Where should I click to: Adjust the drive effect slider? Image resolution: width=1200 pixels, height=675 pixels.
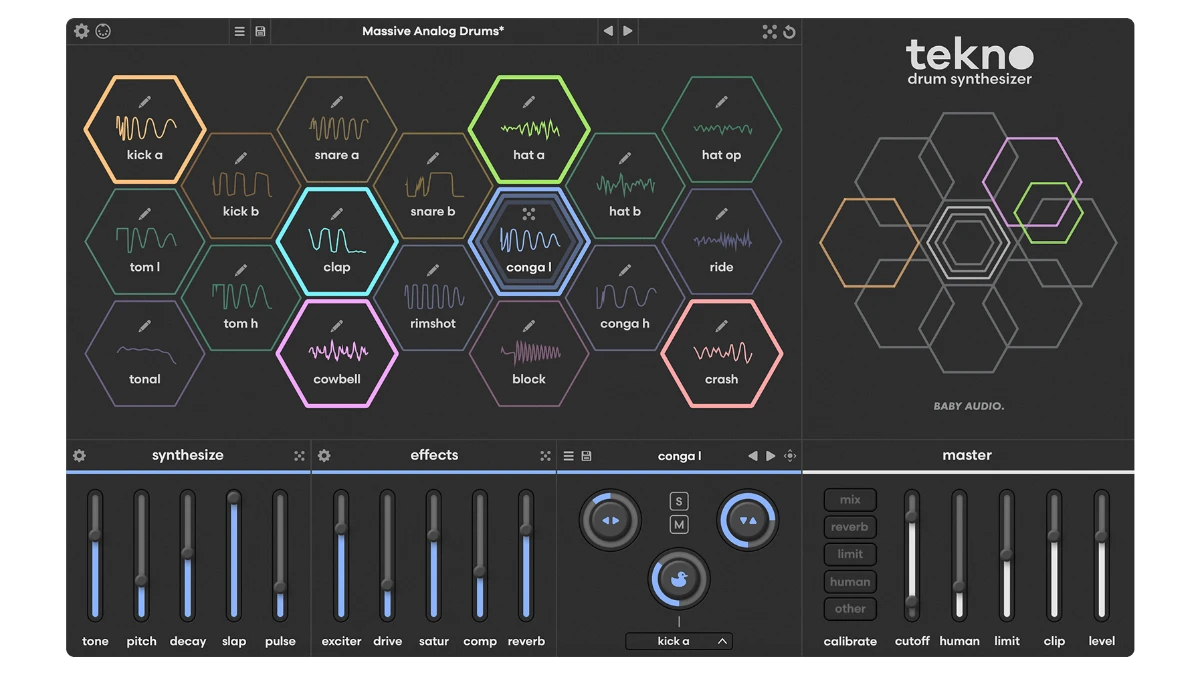(387, 555)
